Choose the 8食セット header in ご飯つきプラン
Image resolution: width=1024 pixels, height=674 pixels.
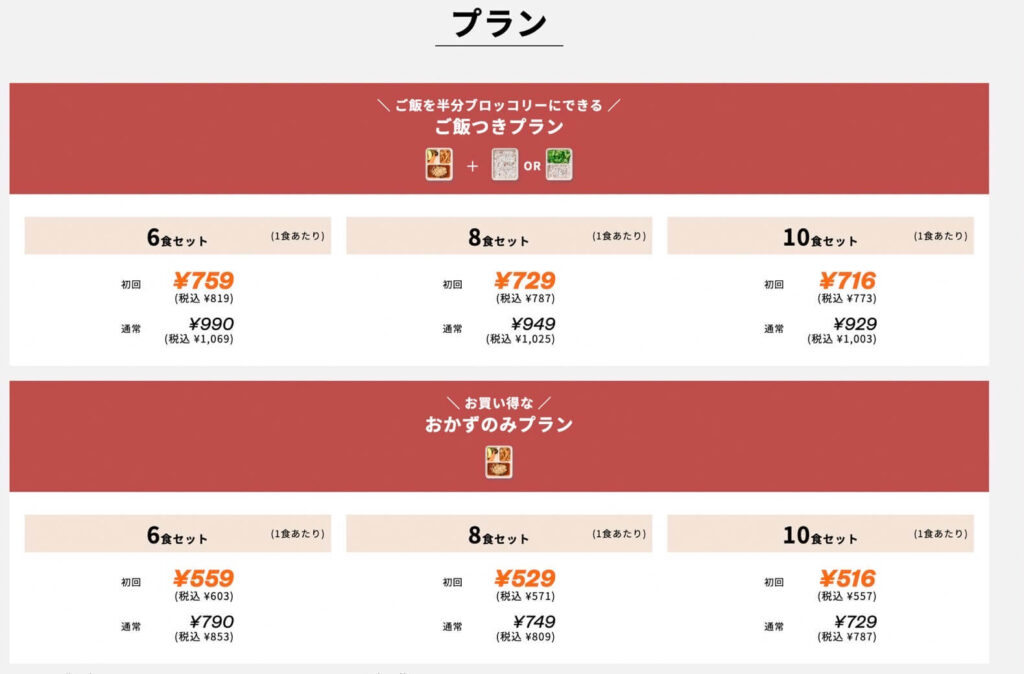(498, 238)
